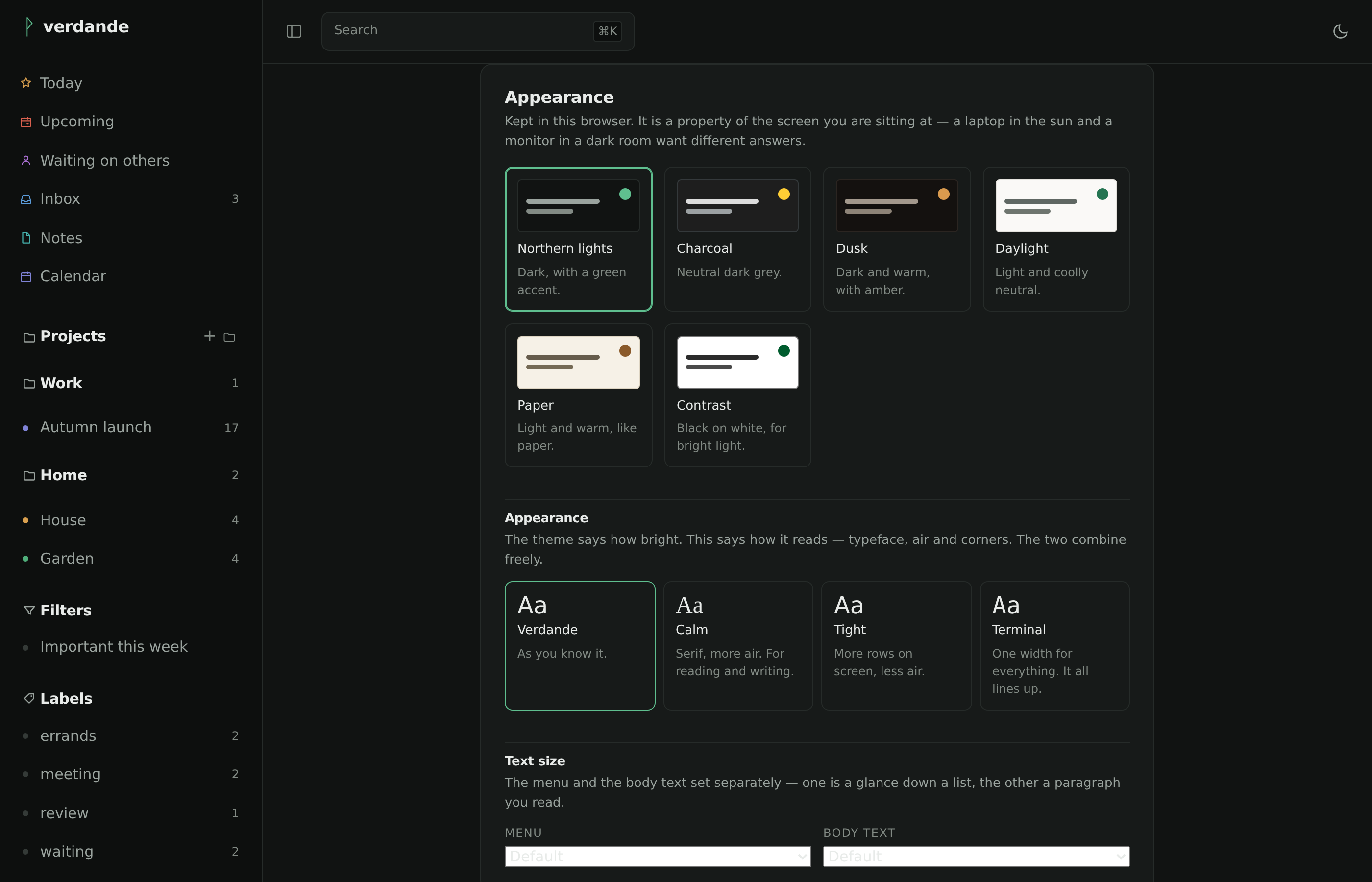1372x882 pixels.
Task: Click the Calendar icon in sidebar
Action: click(x=26, y=277)
